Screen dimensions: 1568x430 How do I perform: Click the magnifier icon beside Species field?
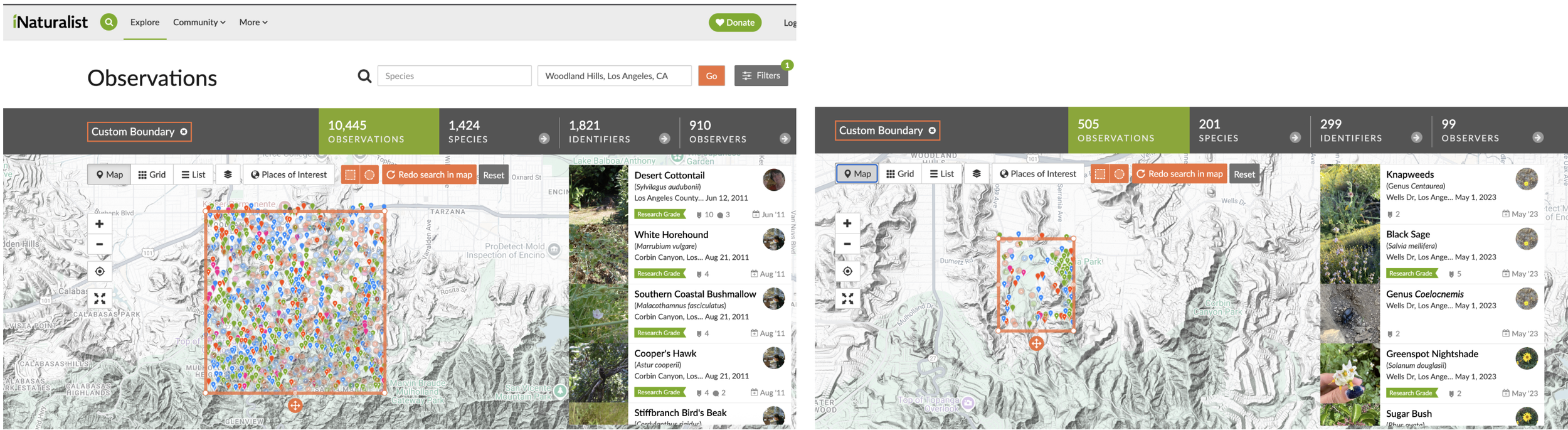pos(364,76)
